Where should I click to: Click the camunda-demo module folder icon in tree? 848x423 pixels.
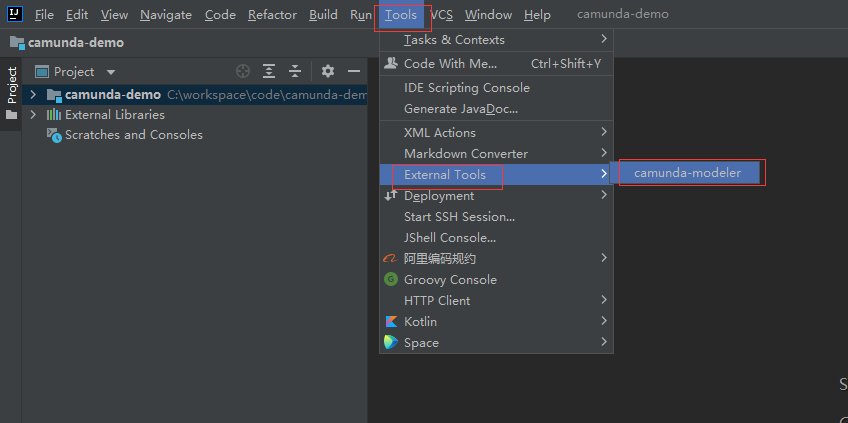54,95
